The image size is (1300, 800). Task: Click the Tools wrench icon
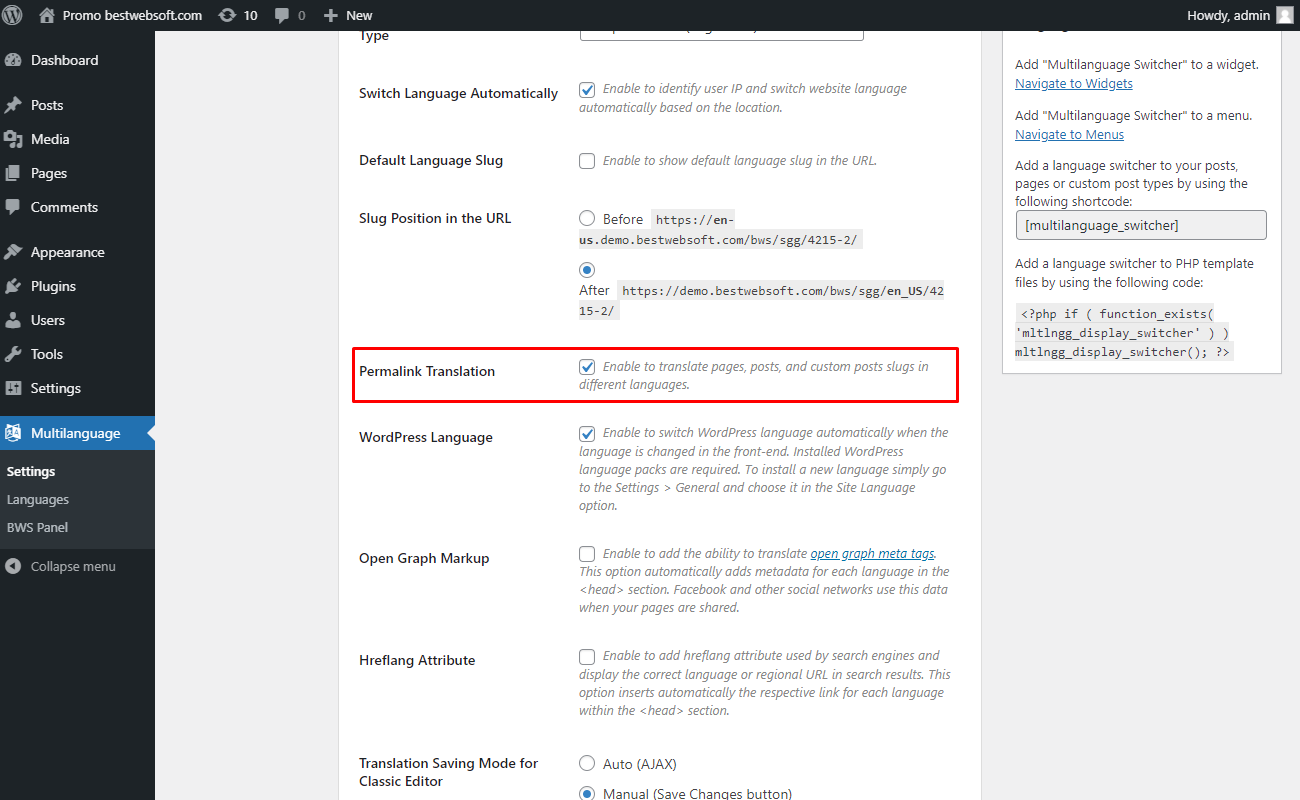pos(13,354)
